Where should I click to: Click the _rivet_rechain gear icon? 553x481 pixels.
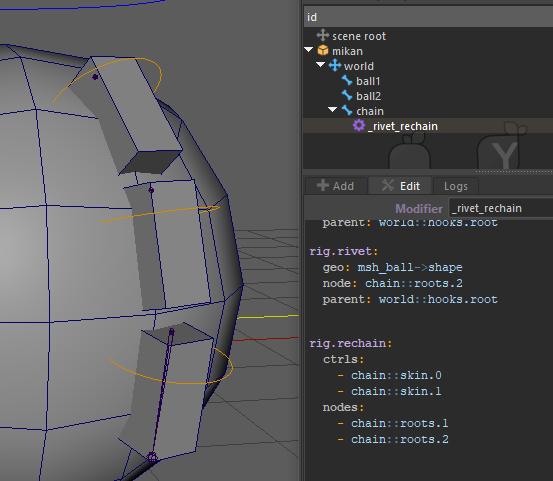pyautogui.click(x=359, y=126)
